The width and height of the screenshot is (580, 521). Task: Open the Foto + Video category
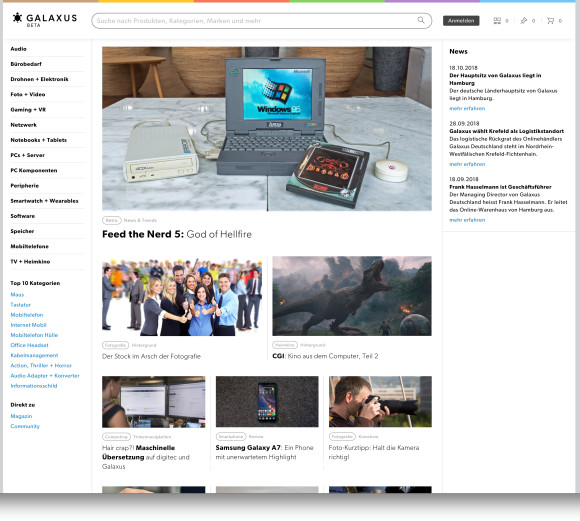pos(28,94)
